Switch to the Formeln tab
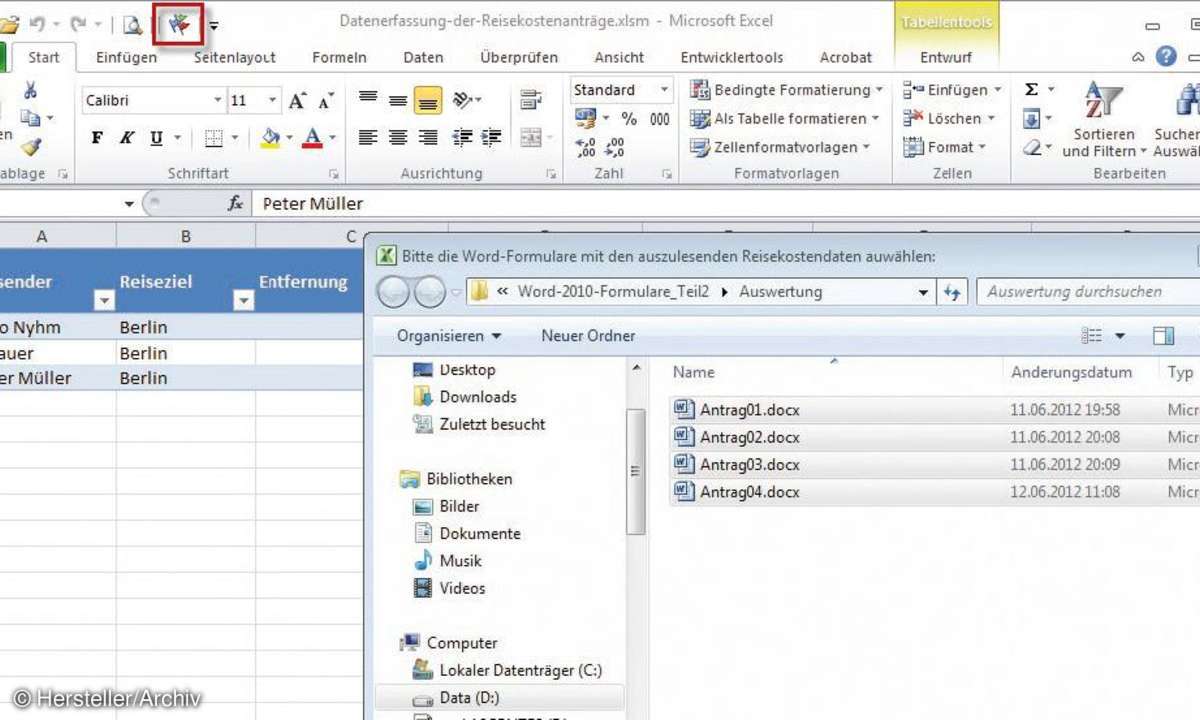This screenshot has height=720, width=1200. 339,58
